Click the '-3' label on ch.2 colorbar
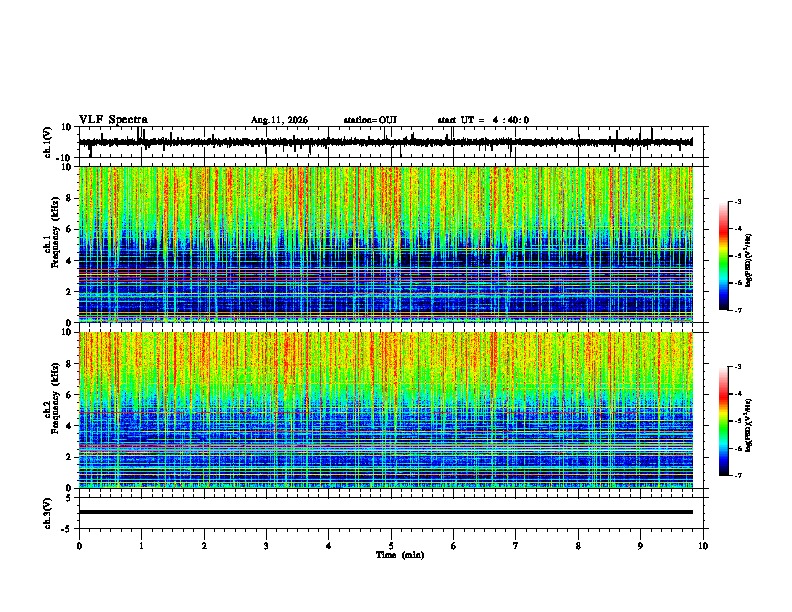The image size is (792, 612). 738,367
